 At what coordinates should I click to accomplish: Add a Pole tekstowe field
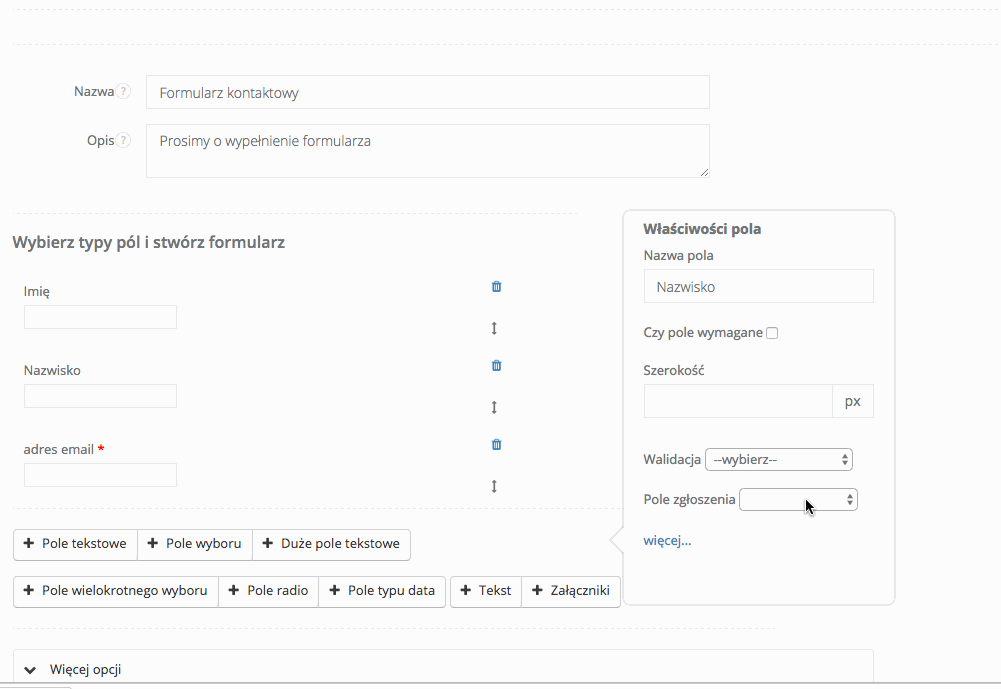coord(75,544)
